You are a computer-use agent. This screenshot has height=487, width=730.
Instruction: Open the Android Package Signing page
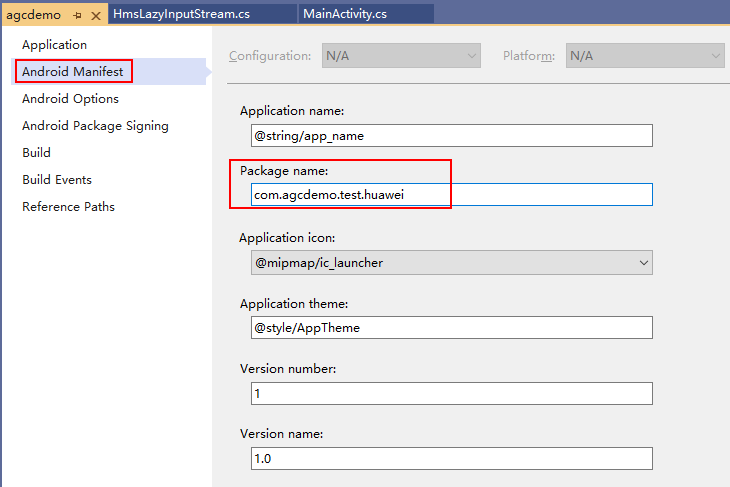click(95, 126)
